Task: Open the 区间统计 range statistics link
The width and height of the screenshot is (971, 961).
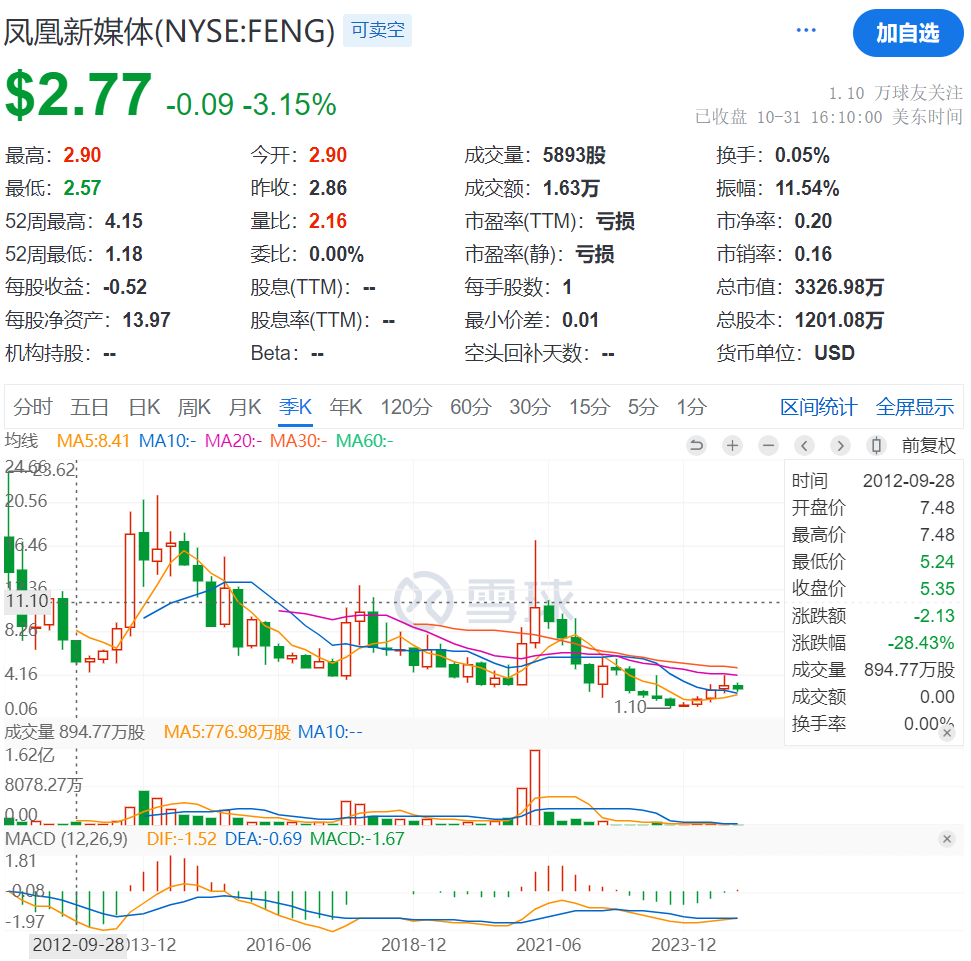Action: click(x=819, y=407)
